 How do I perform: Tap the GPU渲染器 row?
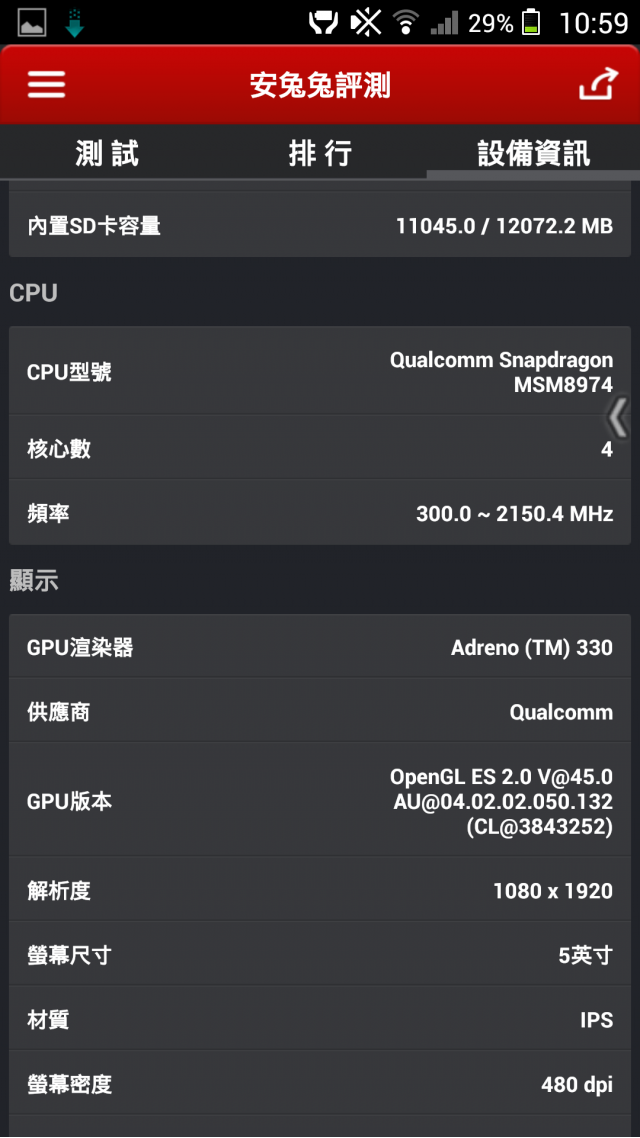pyautogui.click(x=320, y=648)
